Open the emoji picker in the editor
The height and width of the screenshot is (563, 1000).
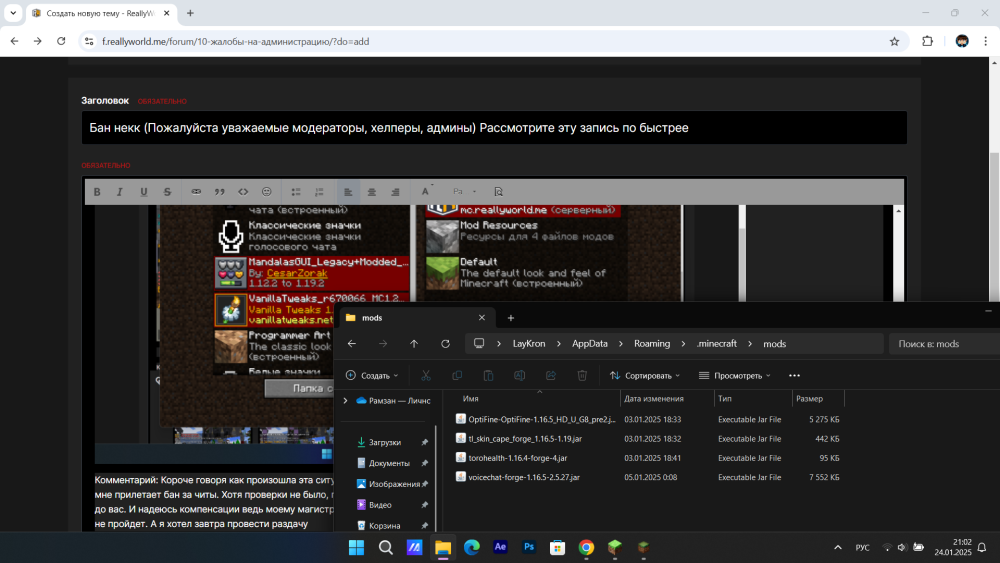click(x=267, y=192)
